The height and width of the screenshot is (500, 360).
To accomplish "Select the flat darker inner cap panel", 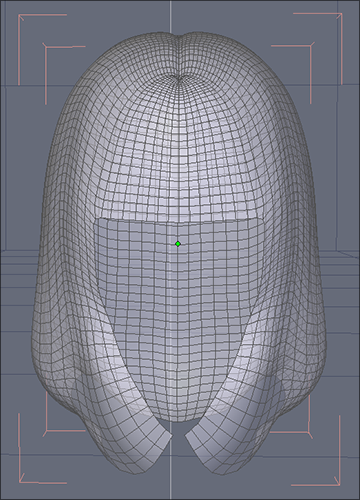I will [178, 300].
